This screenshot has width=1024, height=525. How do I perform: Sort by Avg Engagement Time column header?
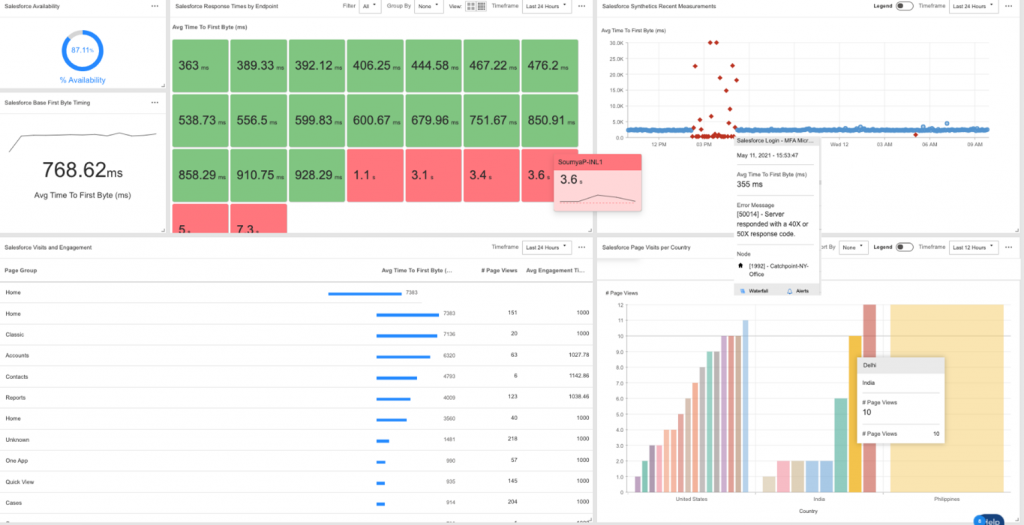point(556,270)
